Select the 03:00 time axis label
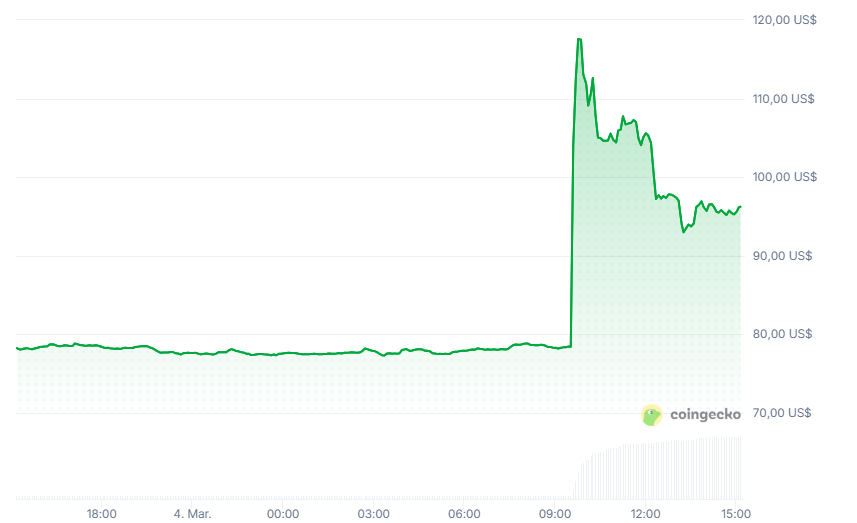857x523 pixels. [374, 514]
